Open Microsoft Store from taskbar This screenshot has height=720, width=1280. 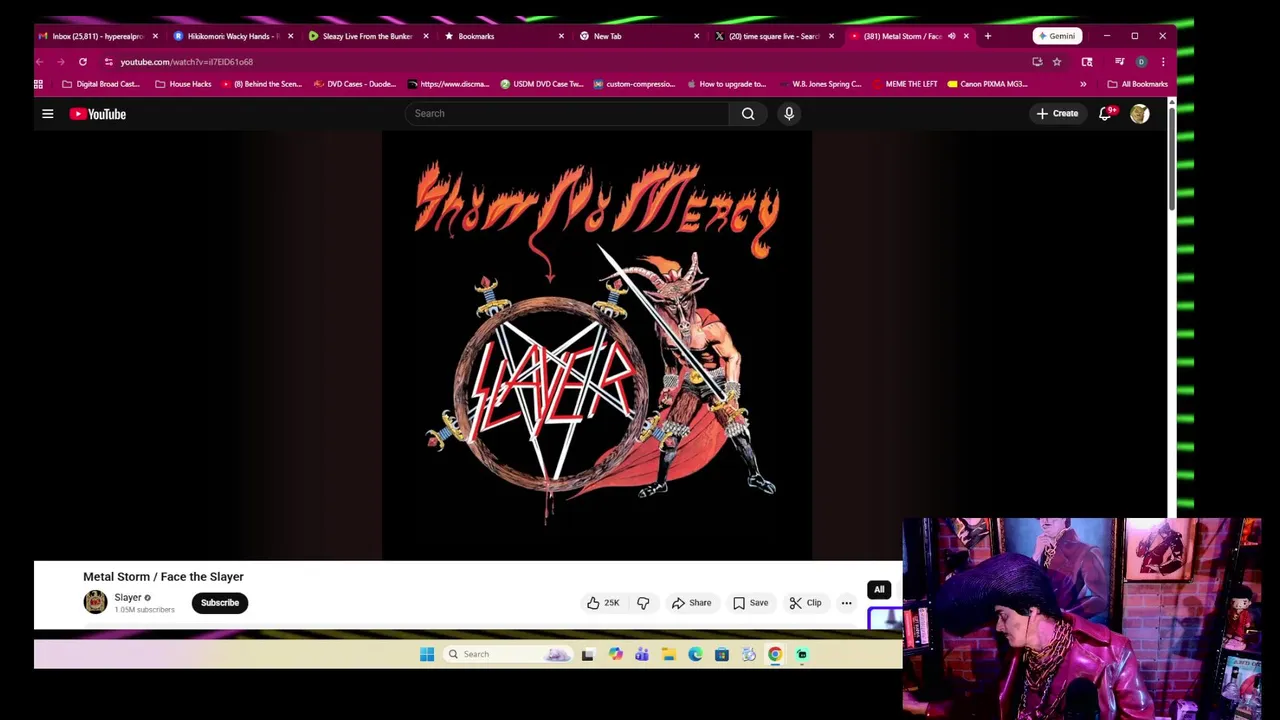tap(722, 655)
